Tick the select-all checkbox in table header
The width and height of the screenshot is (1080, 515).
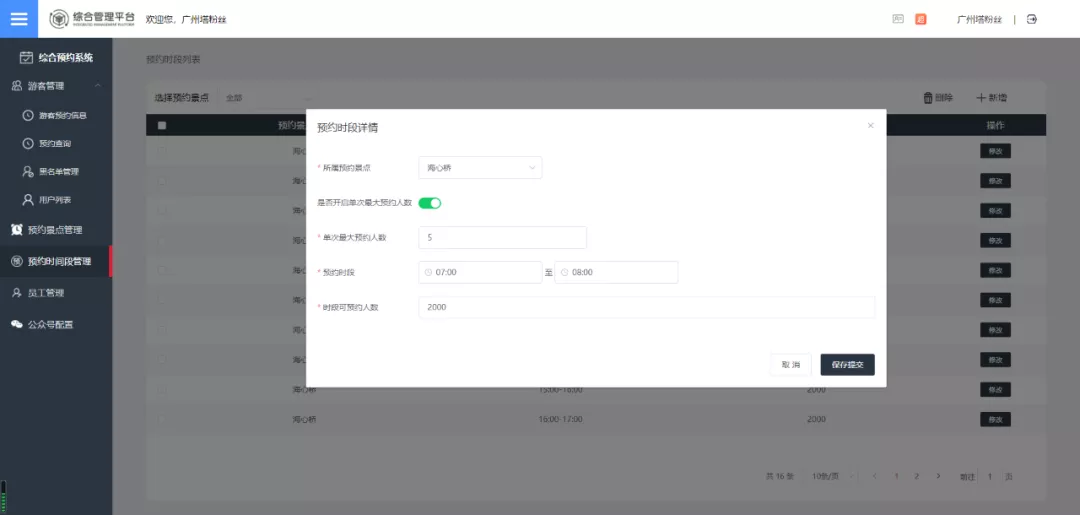pyautogui.click(x=162, y=125)
